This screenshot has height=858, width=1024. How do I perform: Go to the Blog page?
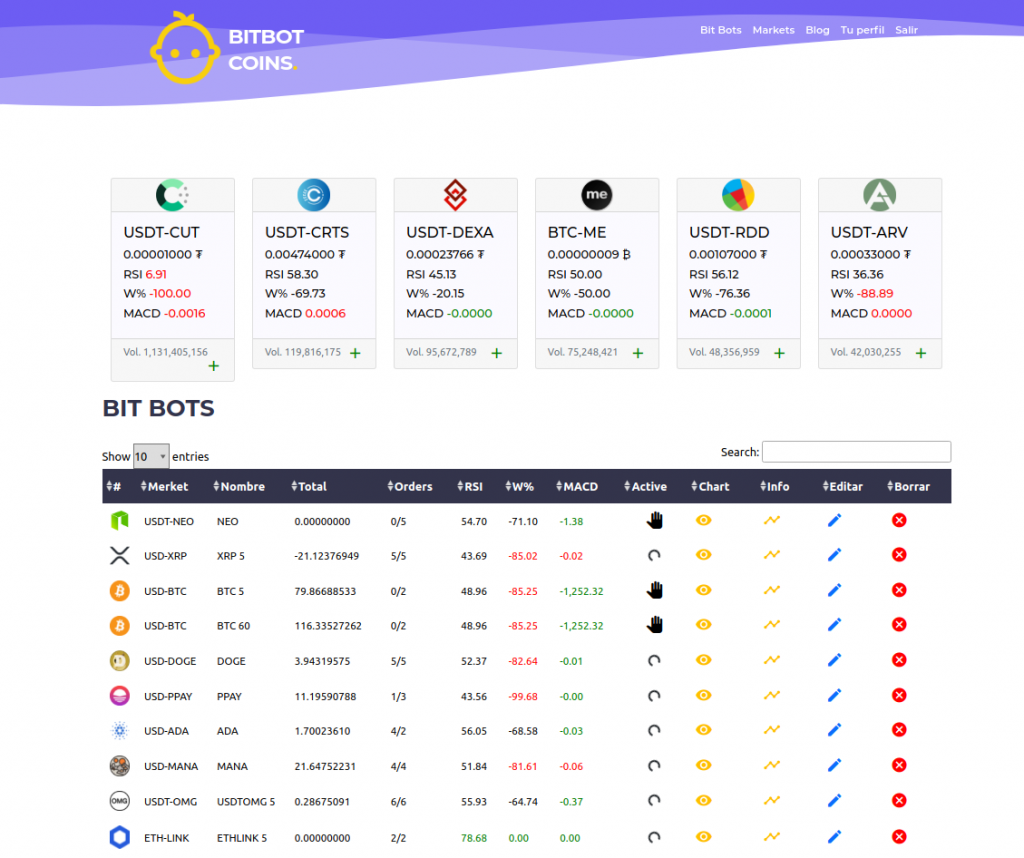[x=817, y=30]
